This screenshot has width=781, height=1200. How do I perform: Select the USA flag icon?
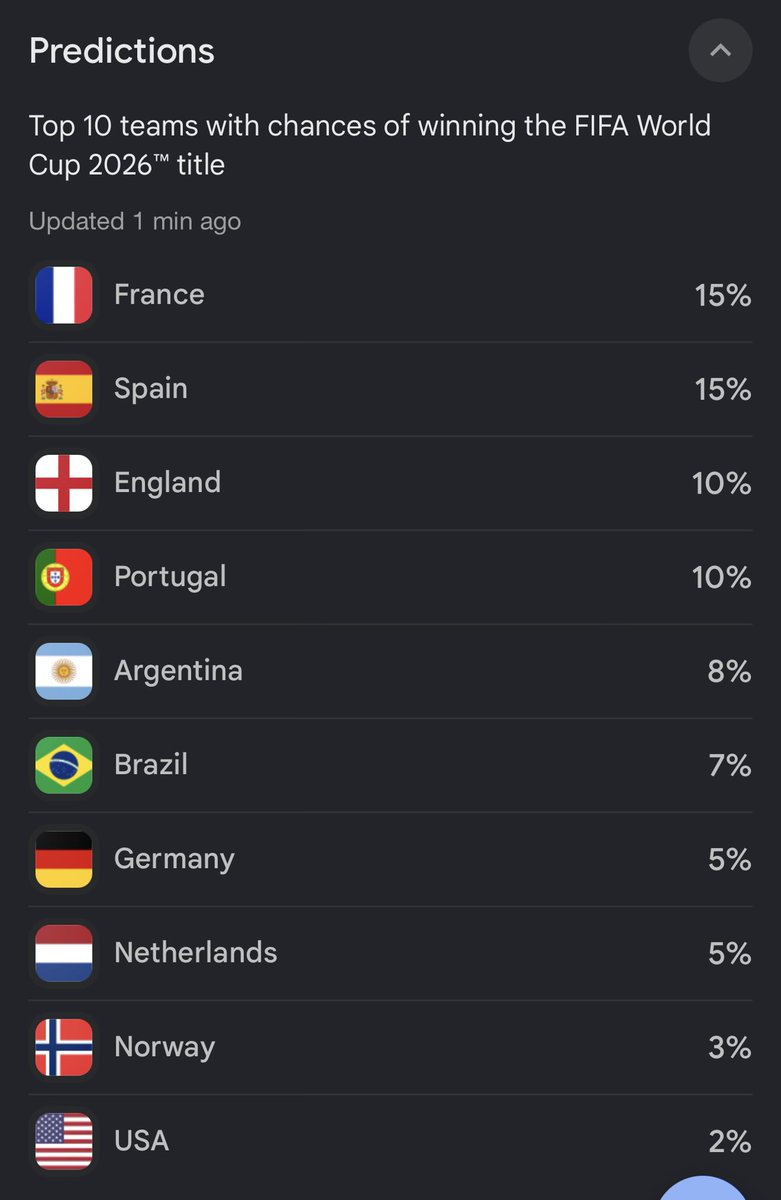click(64, 1141)
